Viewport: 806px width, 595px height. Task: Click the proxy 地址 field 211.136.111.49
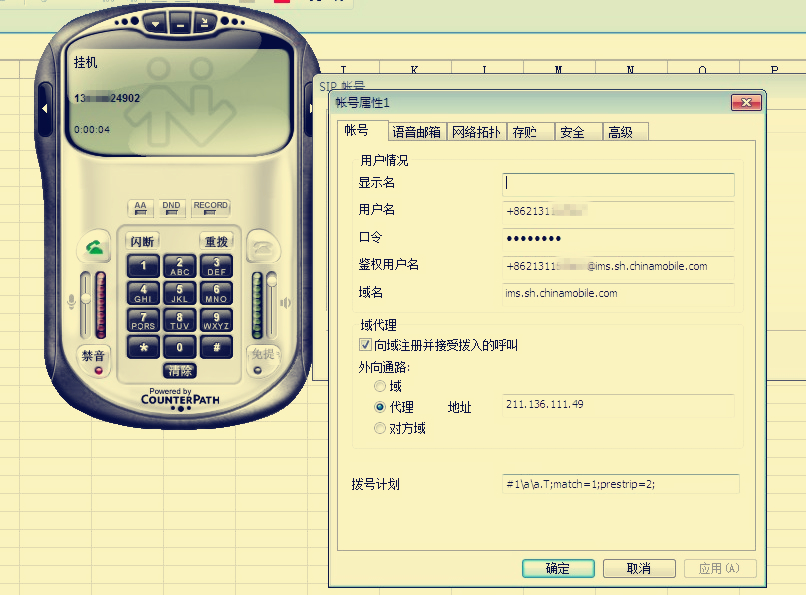point(618,405)
